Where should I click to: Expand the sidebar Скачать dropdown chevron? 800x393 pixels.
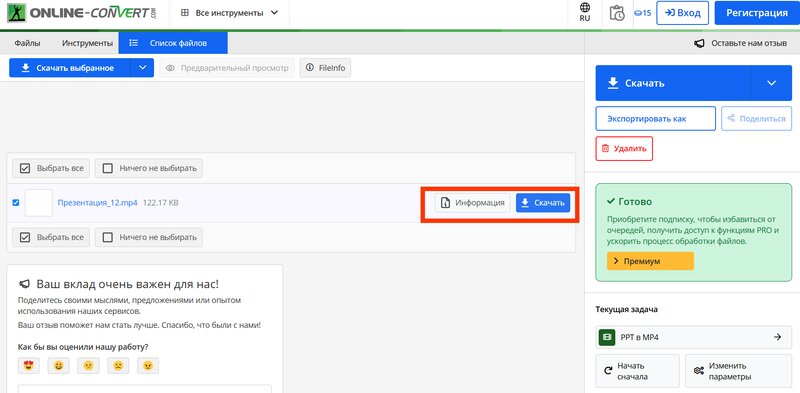click(x=771, y=83)
